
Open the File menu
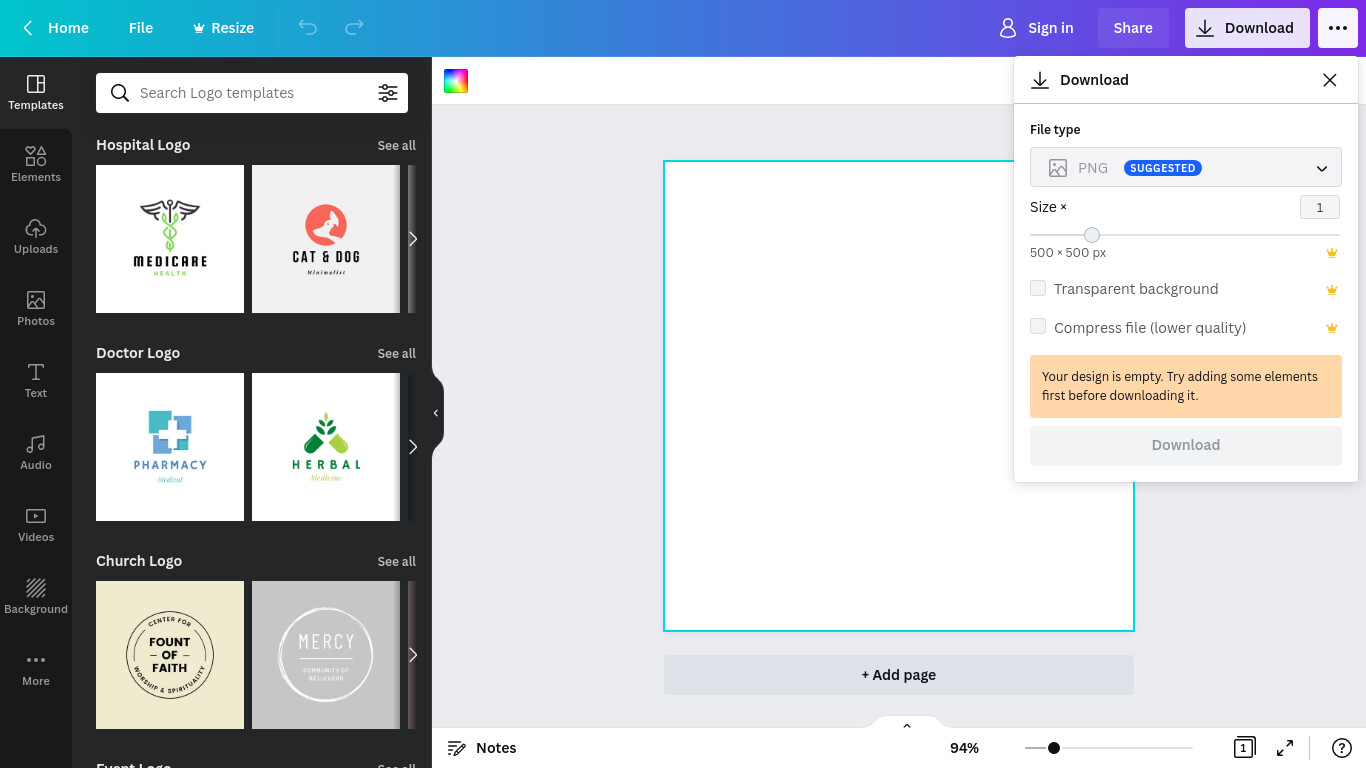pyautogui.click(x=141, y=28)
